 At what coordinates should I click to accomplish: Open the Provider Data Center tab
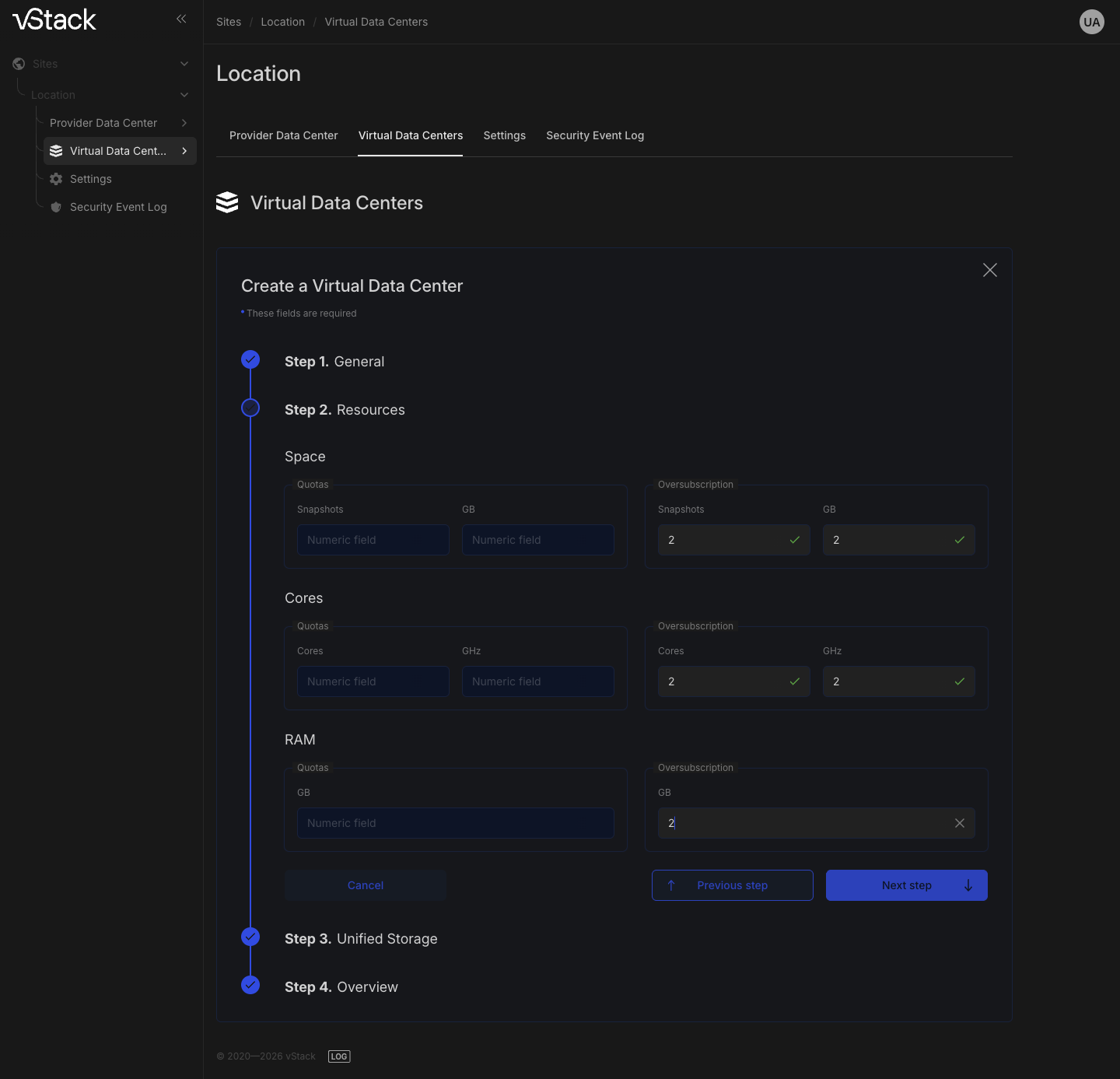284,135
